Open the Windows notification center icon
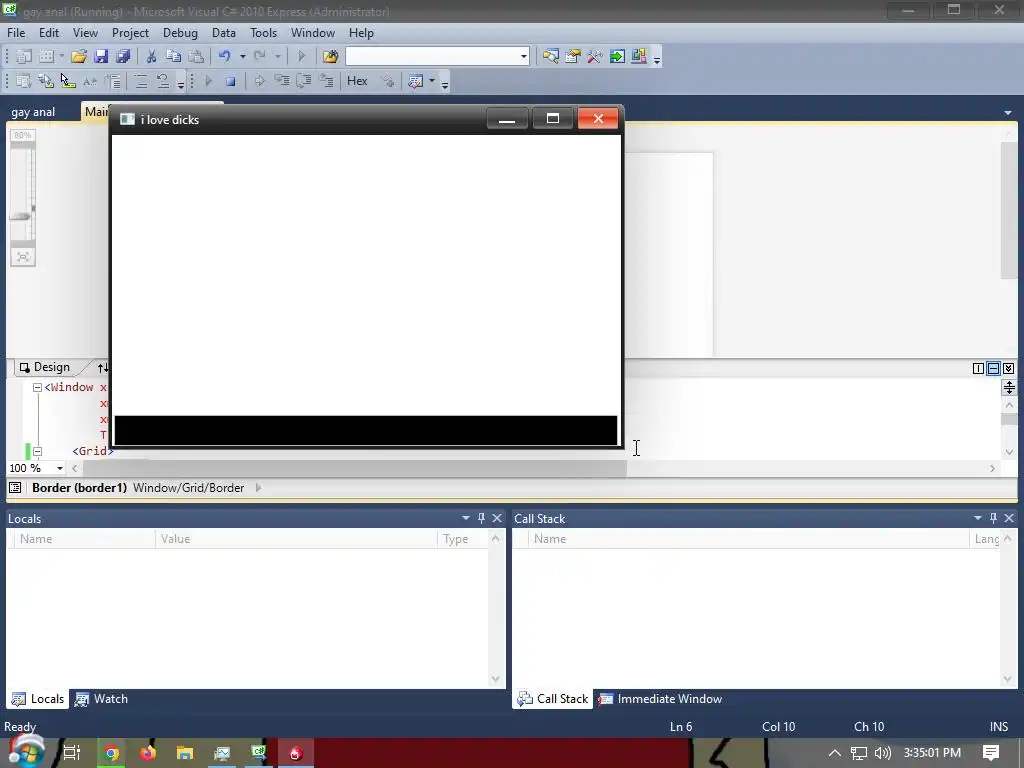 point(990,753)
